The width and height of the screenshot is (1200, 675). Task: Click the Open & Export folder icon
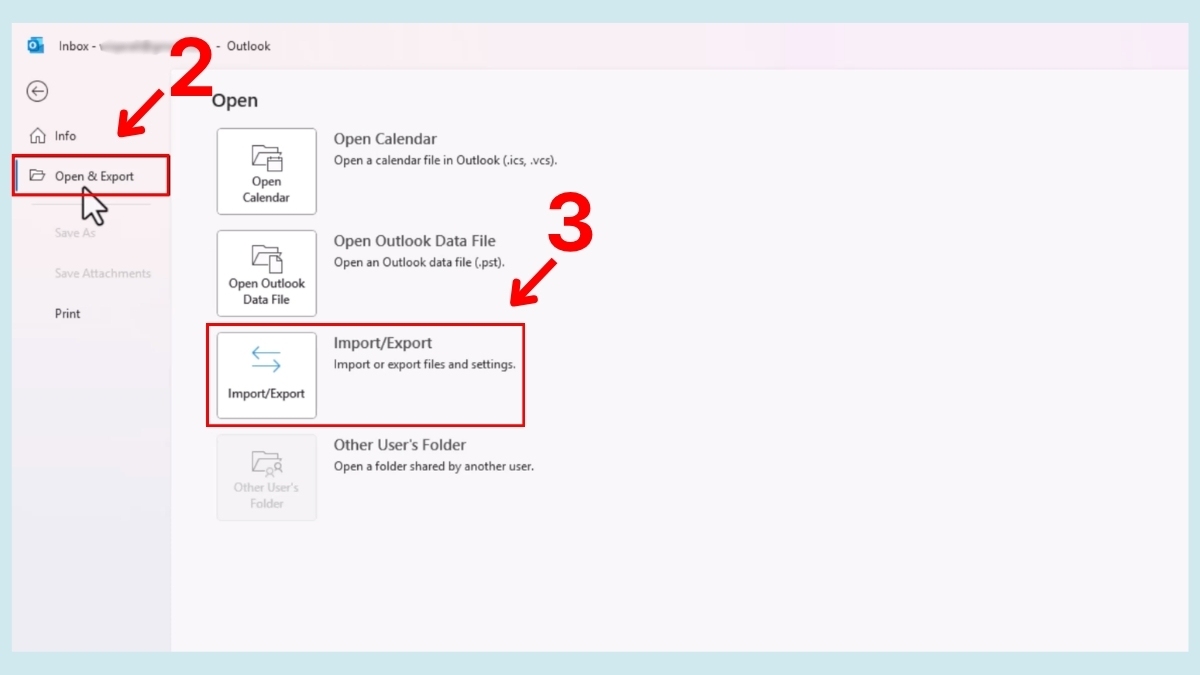coord(37,176)
